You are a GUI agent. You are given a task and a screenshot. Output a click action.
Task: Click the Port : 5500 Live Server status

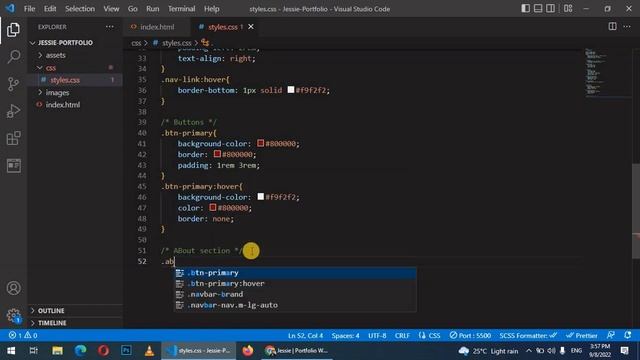point(470,335)
